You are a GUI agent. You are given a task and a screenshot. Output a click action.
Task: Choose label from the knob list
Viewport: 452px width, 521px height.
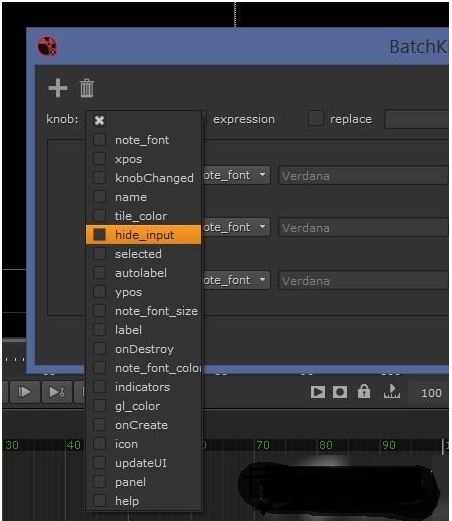(143, 330)
